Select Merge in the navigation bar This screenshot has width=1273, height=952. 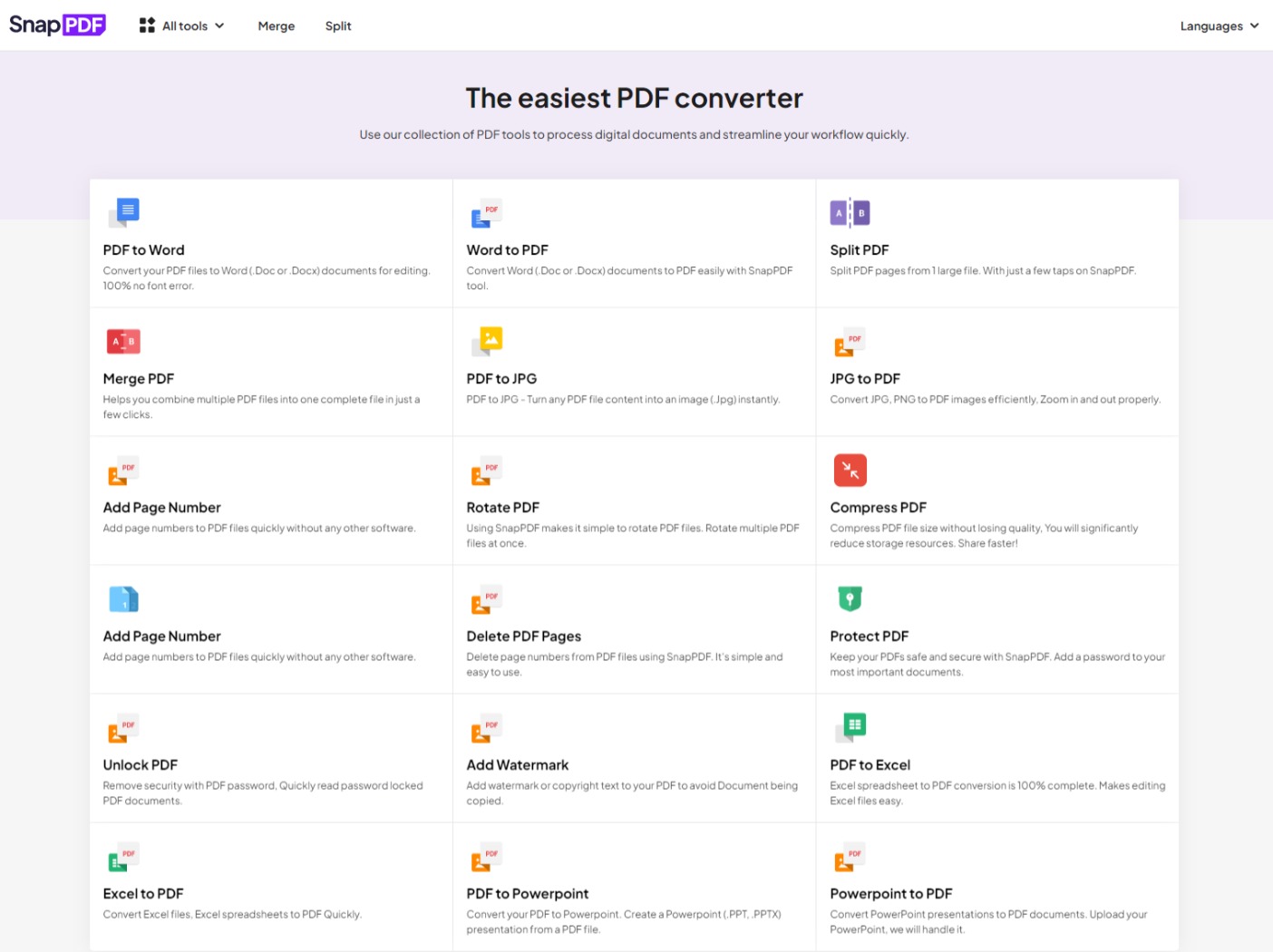(x=277, y=25)
